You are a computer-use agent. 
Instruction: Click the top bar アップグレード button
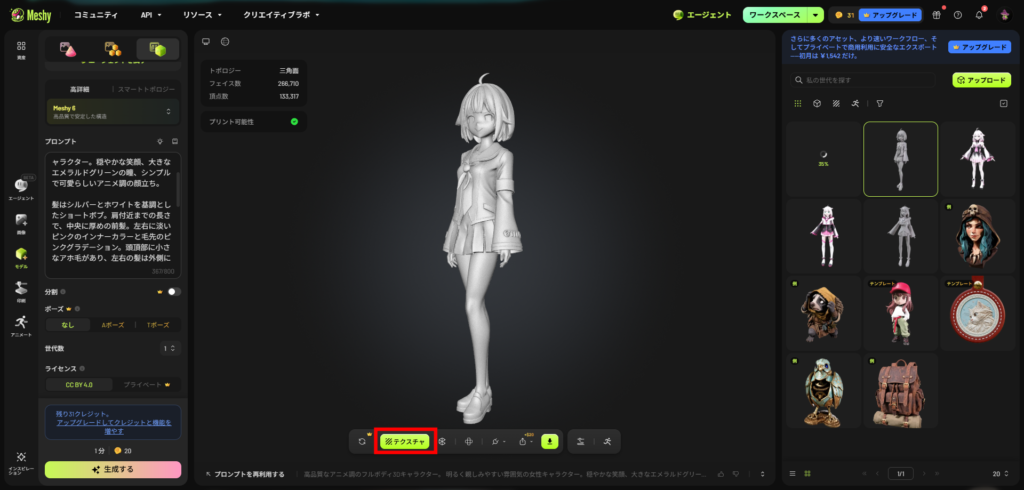889,15
